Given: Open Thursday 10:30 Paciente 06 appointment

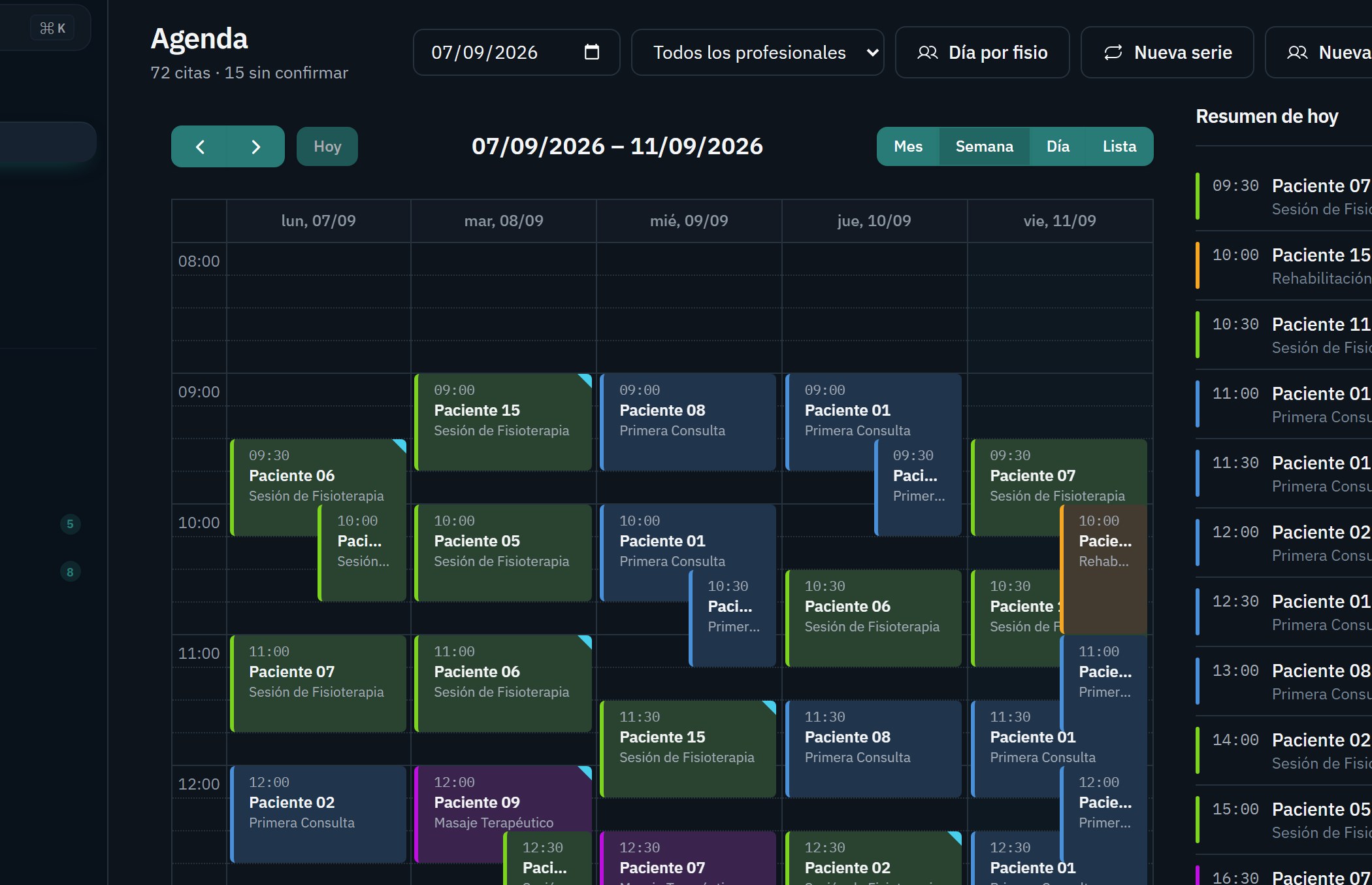Looking at the screenshot, I should coord(874,618).
